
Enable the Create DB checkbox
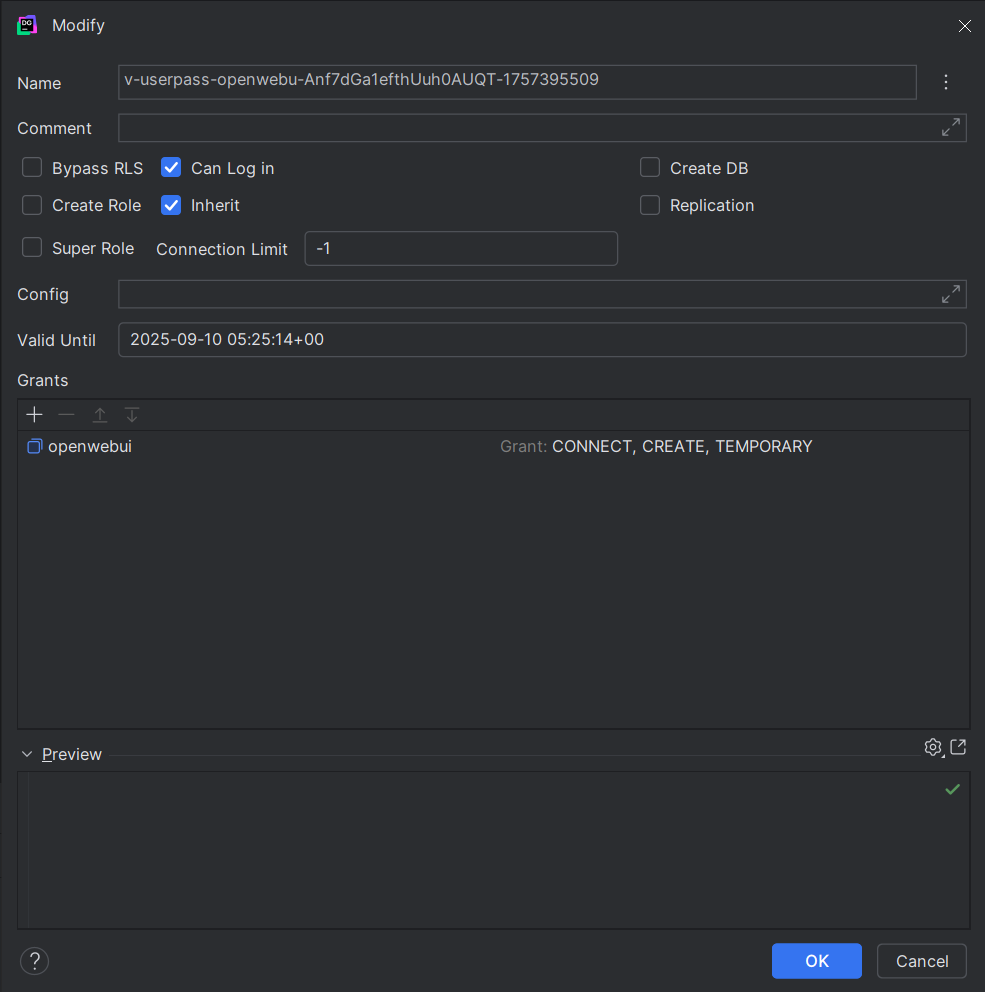(651, 168)
